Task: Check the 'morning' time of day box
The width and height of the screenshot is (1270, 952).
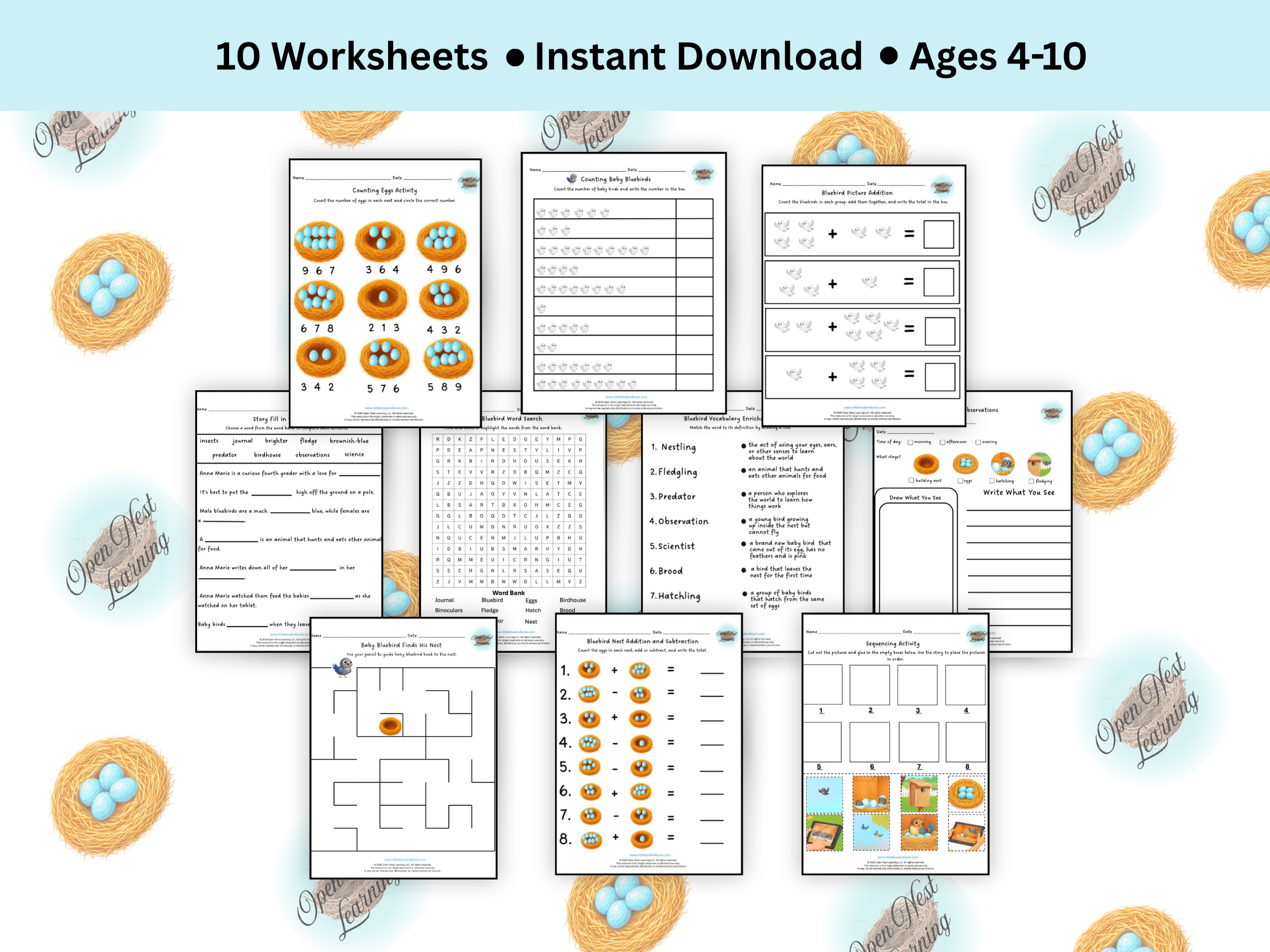Action: pos(910,442)
